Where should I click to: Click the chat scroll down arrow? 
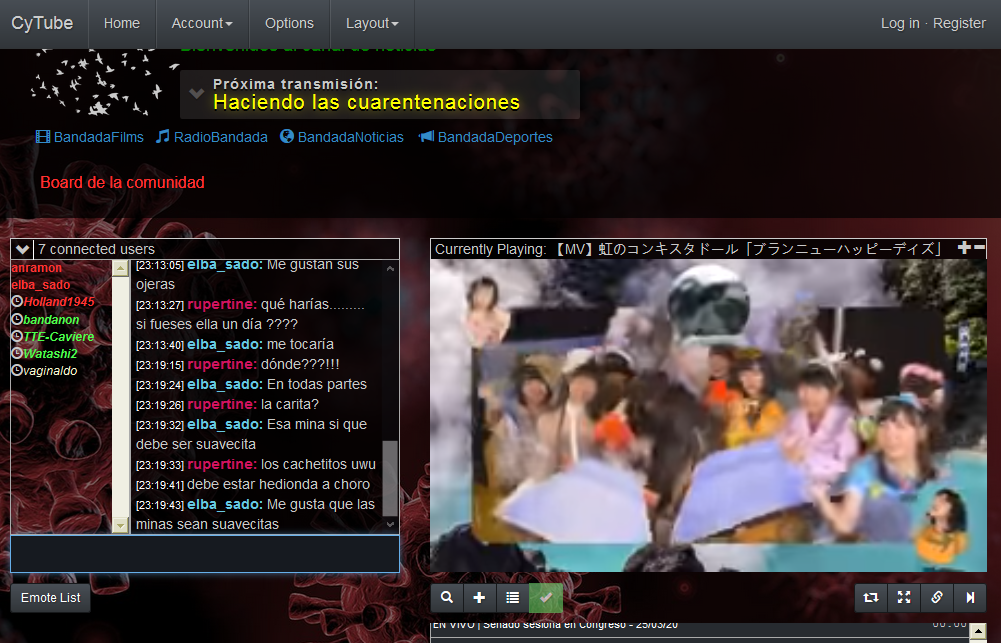[390, 524]
